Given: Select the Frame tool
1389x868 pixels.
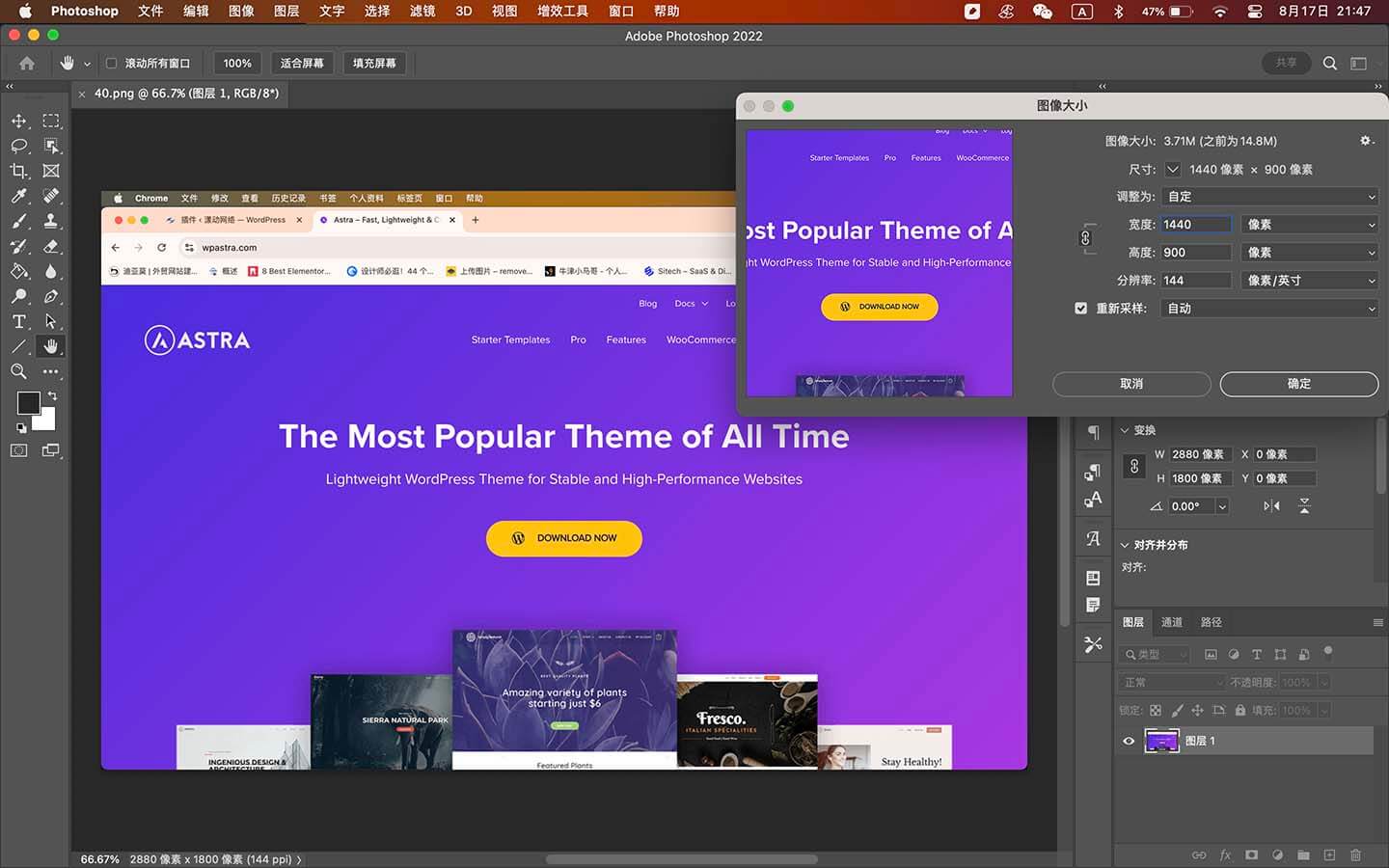Looking at the screenshot, I should pyautogui.click(x=51, y=171).
